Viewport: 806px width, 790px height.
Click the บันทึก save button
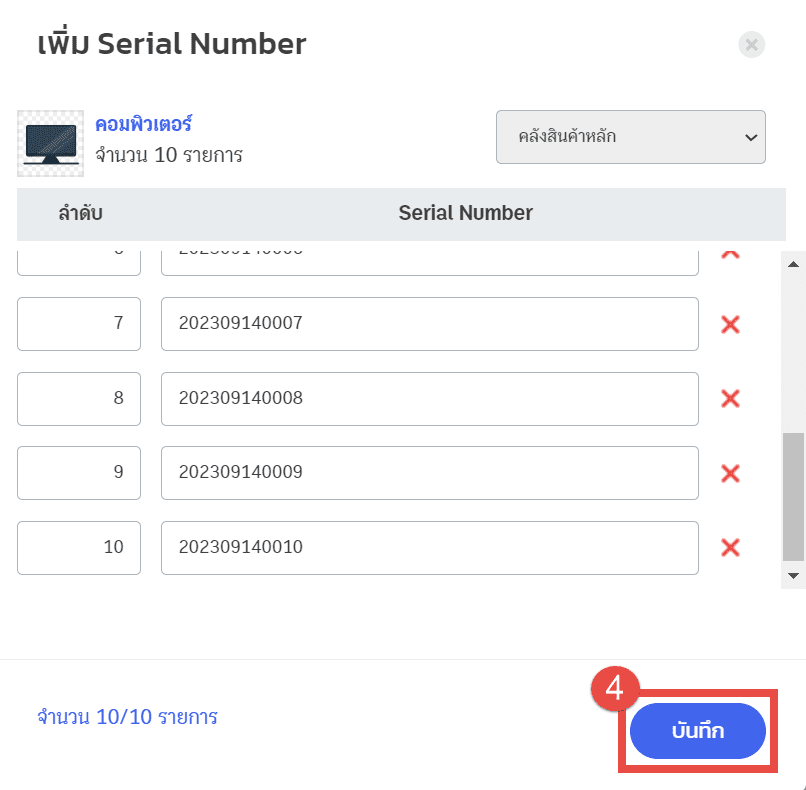698,730
